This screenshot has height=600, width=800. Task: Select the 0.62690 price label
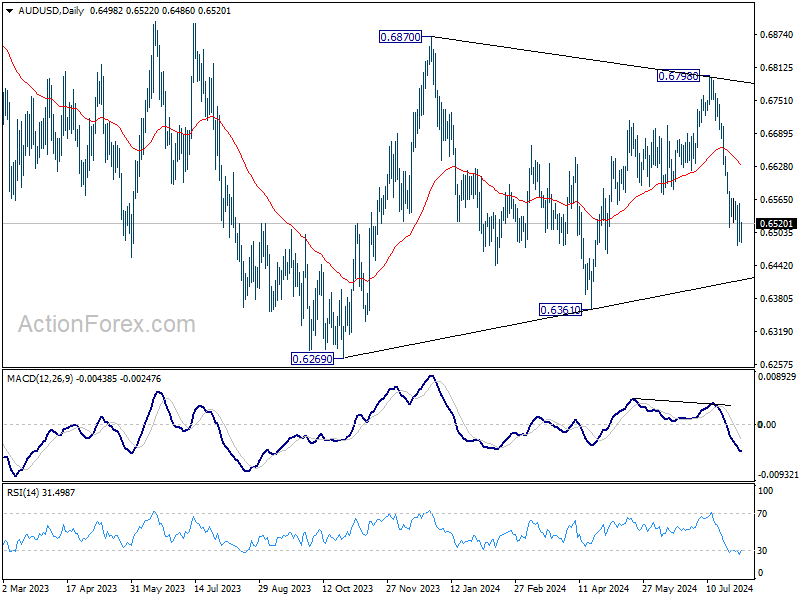[x=312, y=359]
